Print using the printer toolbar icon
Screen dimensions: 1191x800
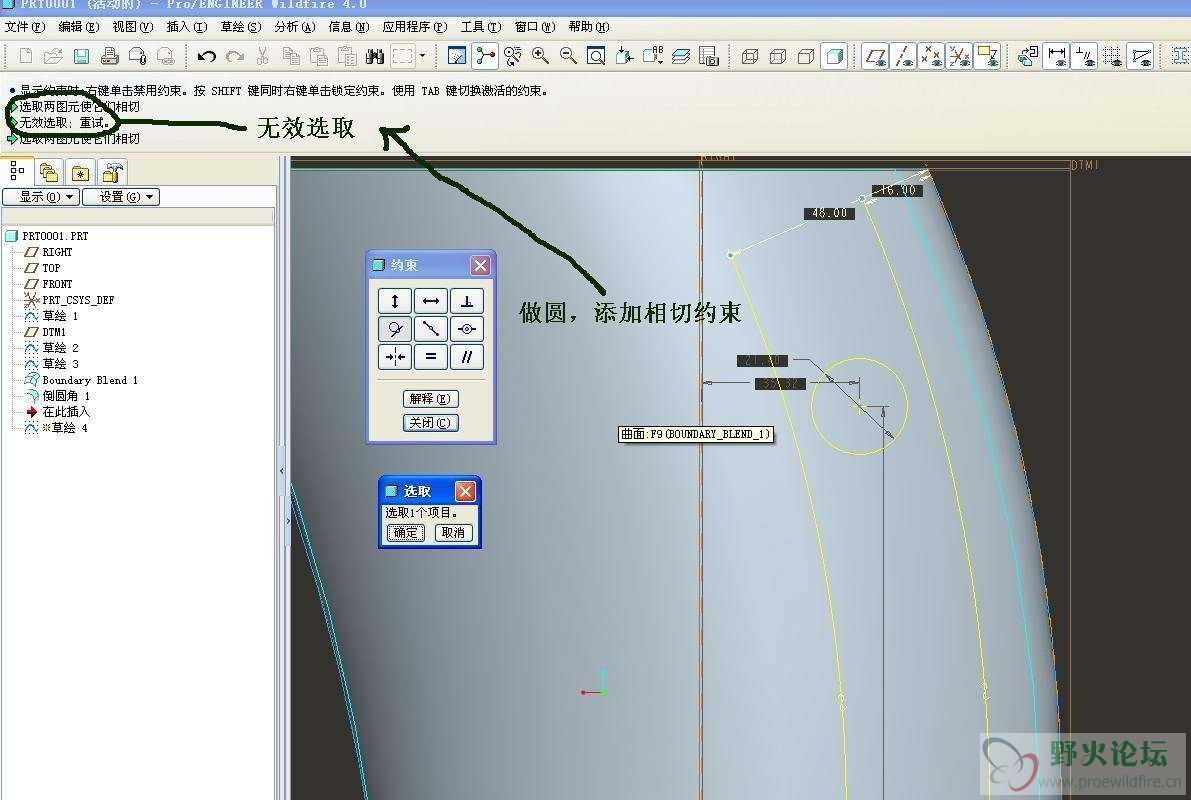click(109, 55)
